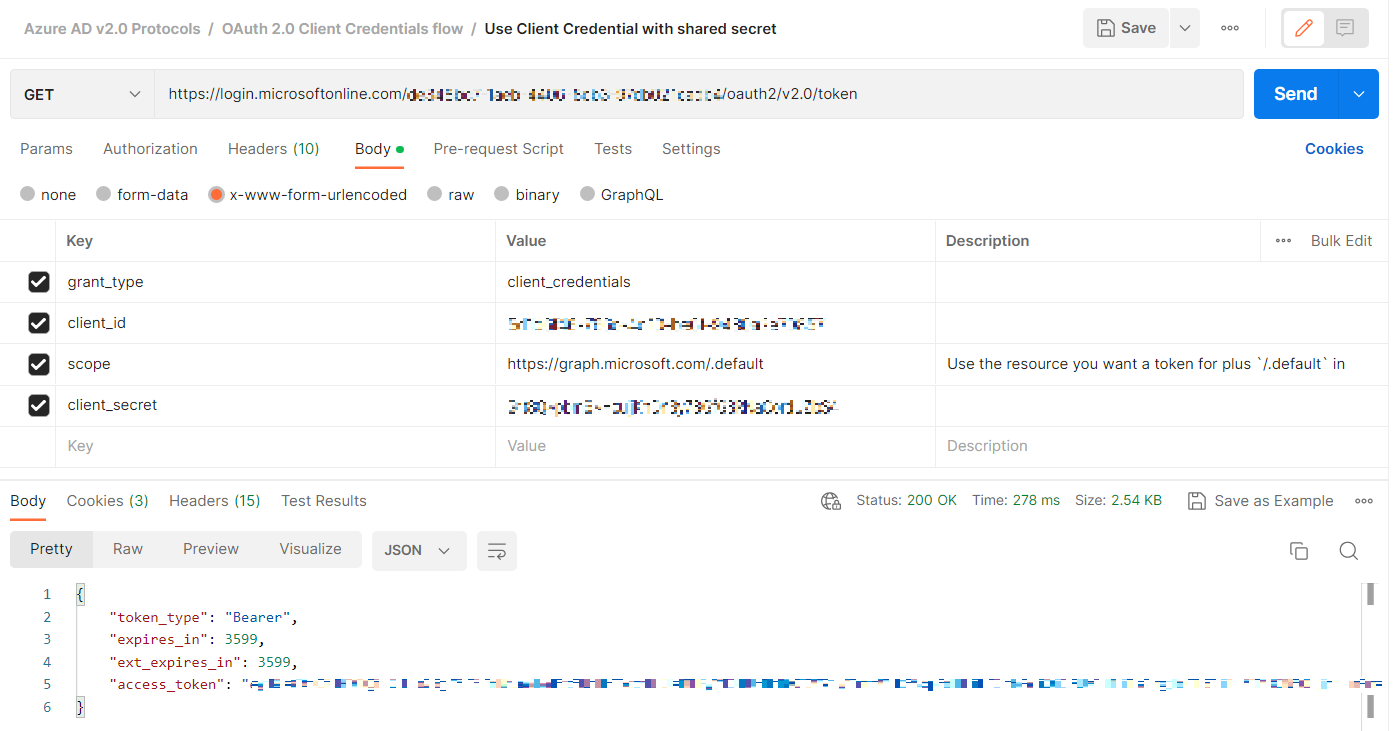This screenshot has height=731, width=1394.
Task: Select the raw body type radio button
Action: click(435, 195)
